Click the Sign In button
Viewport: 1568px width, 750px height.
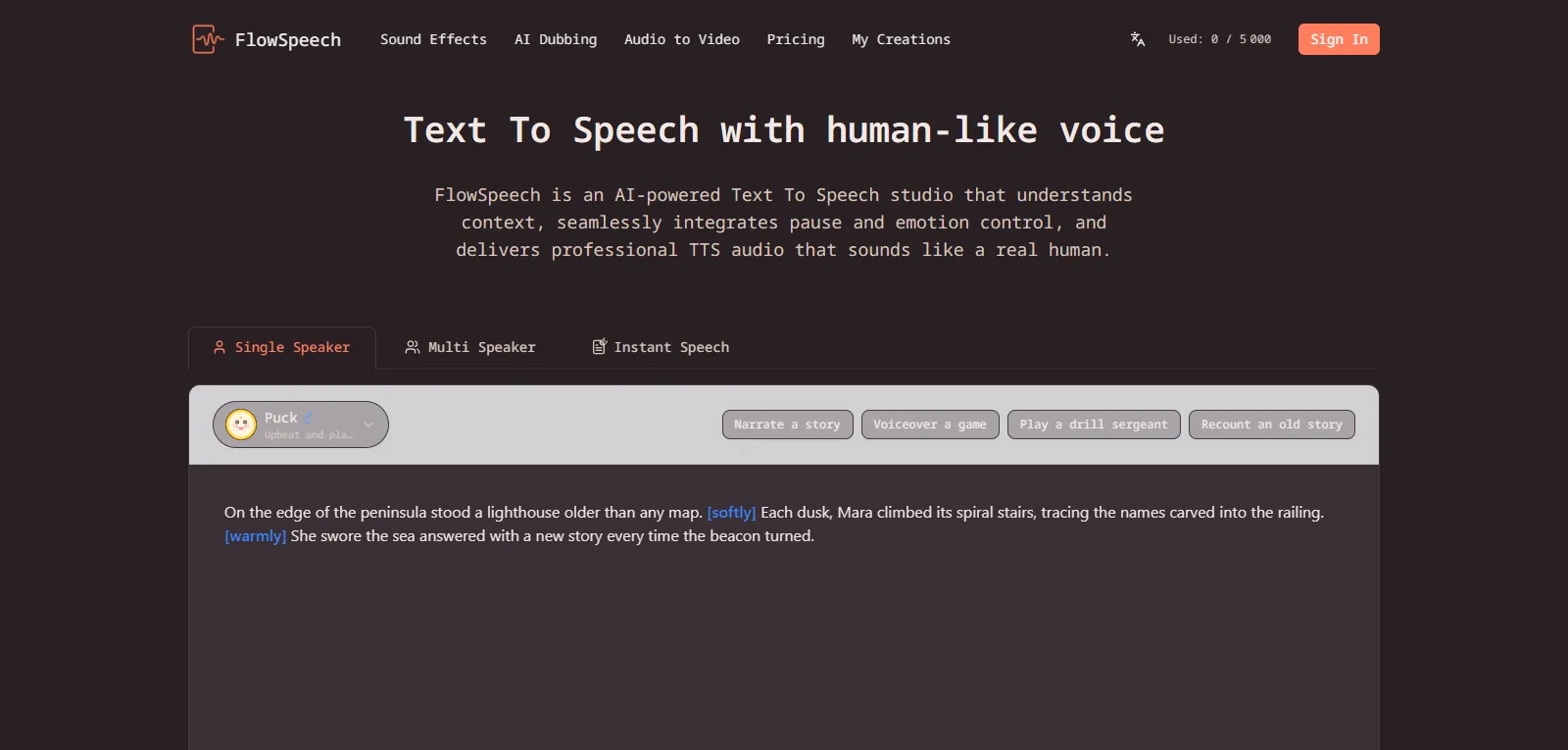[1339, 39]
